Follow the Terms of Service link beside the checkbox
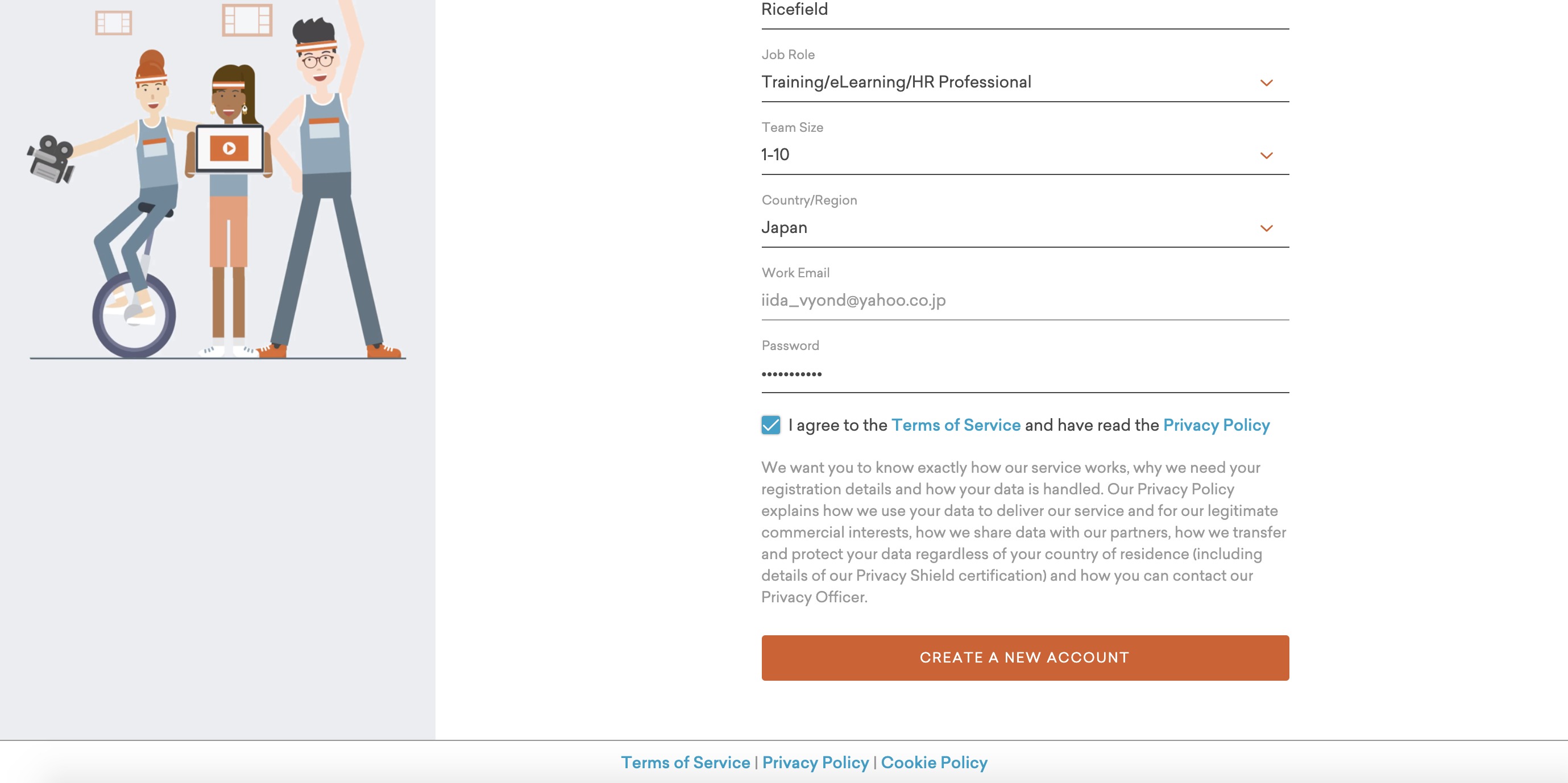This screenshot has height=783, width=1568. pos(956,424)
